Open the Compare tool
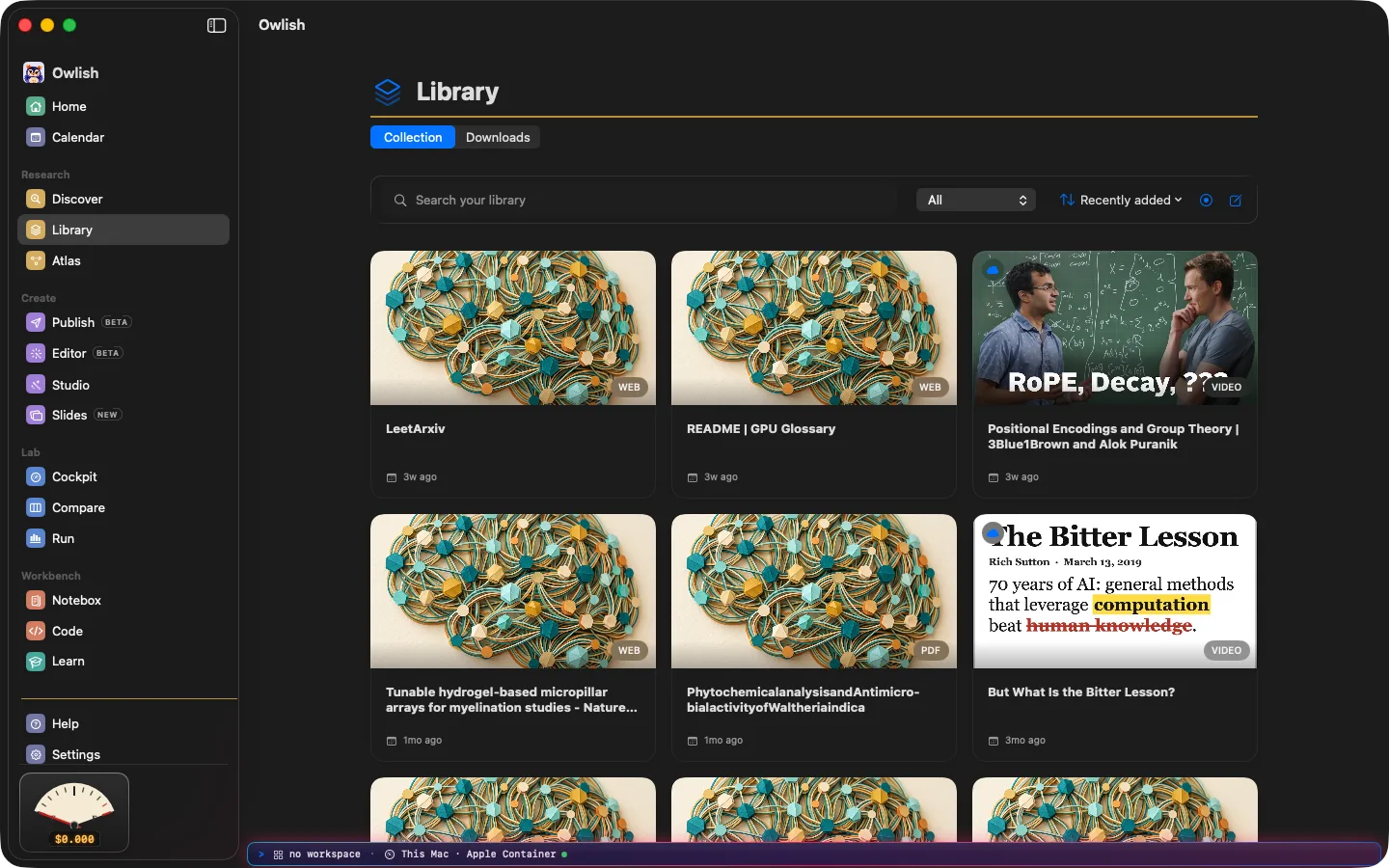Viewport: 1389px width, 868px height. [x=123, y=507]
